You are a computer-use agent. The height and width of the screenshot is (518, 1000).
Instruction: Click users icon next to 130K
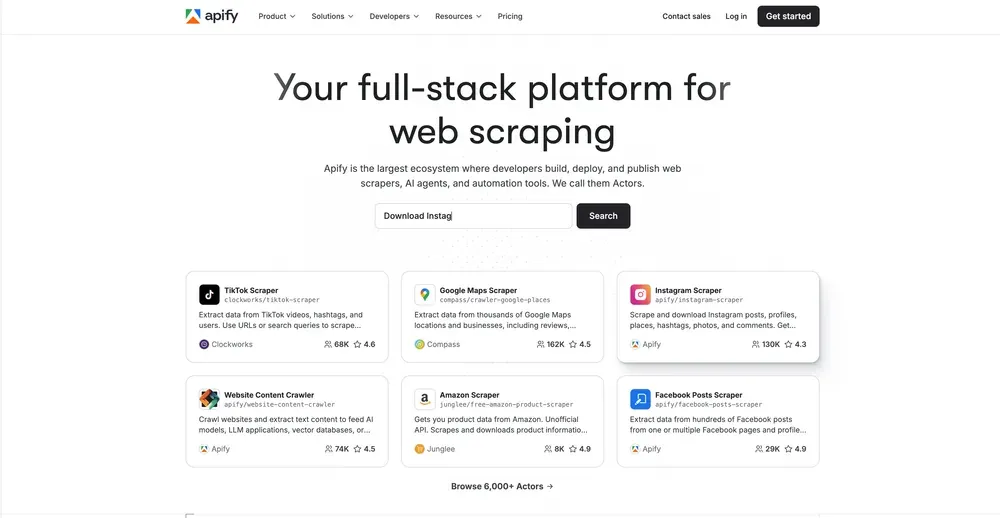tap(756, 344)
